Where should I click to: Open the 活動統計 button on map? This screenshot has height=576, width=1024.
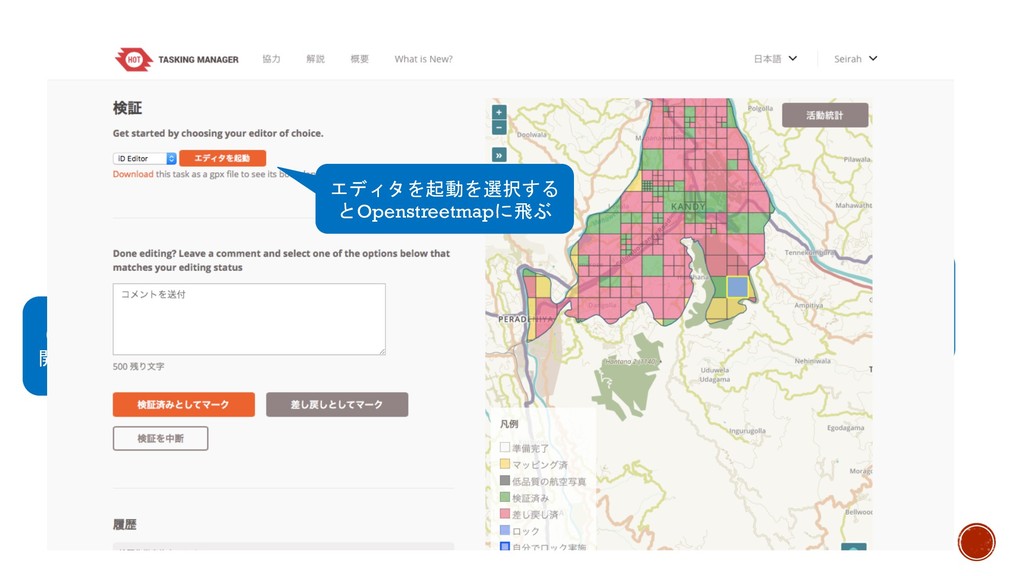[x=825, y=115]
